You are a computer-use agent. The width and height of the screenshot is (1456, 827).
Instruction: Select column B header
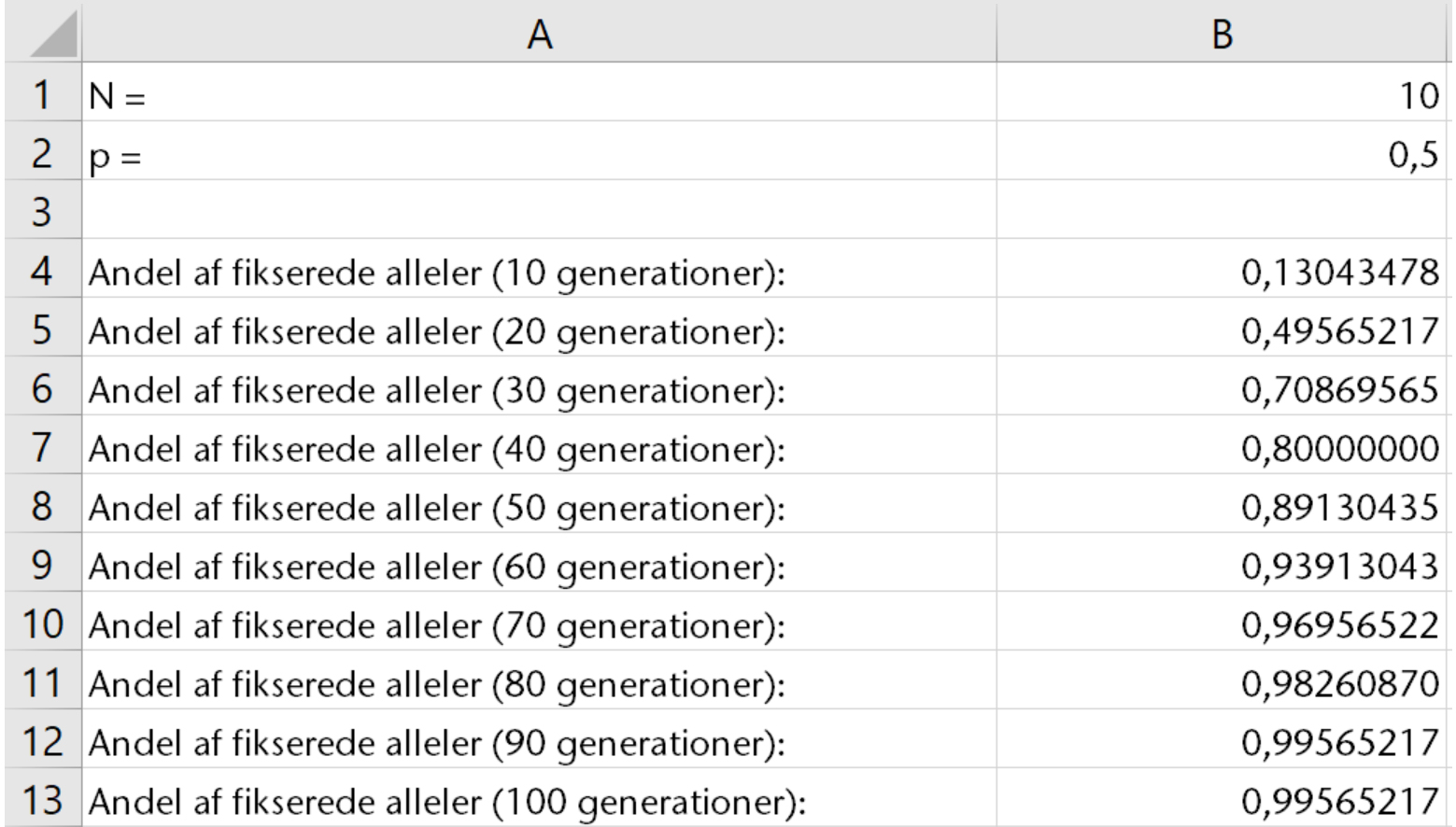pyautogui.click(x=1223, y=35)
